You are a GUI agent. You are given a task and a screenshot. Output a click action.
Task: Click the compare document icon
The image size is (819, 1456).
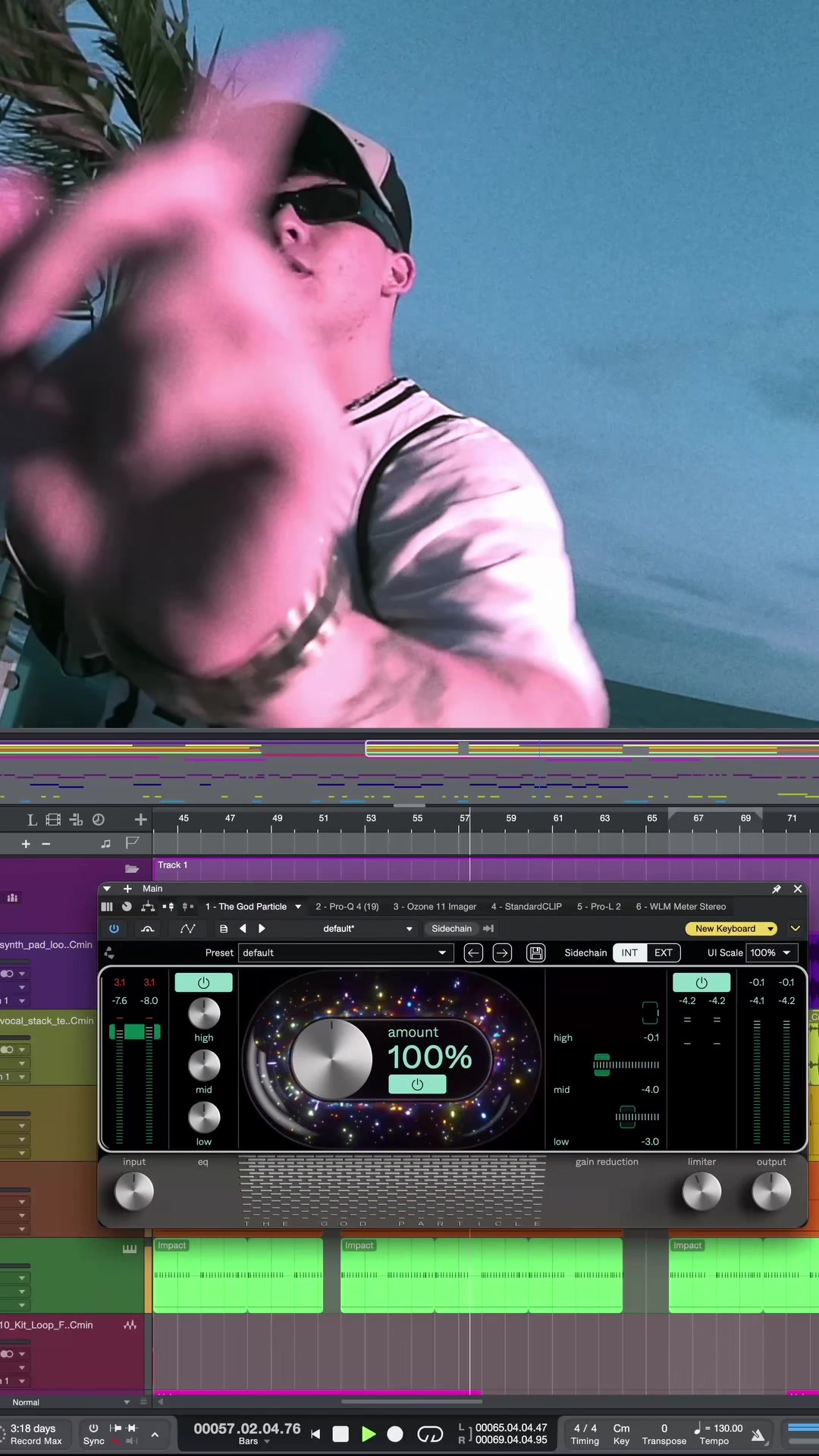point(223,928)
